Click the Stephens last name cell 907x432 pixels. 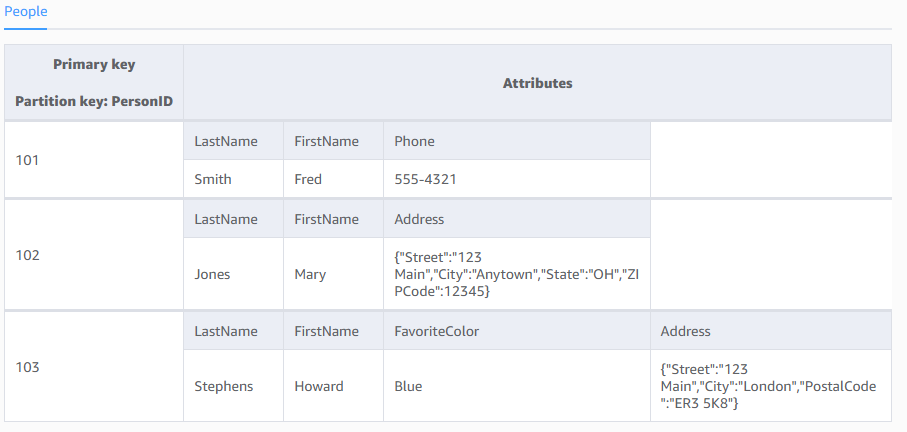223,386
